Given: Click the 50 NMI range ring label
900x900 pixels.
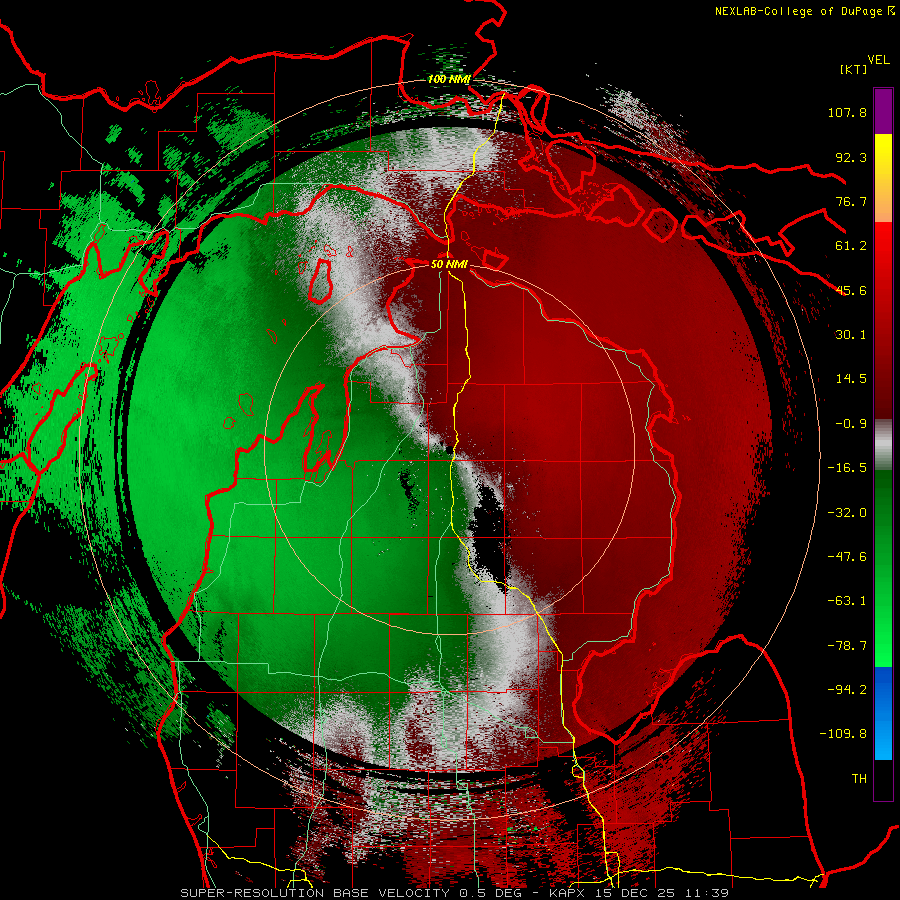Looking at the screenshot, I should [449, 264].
